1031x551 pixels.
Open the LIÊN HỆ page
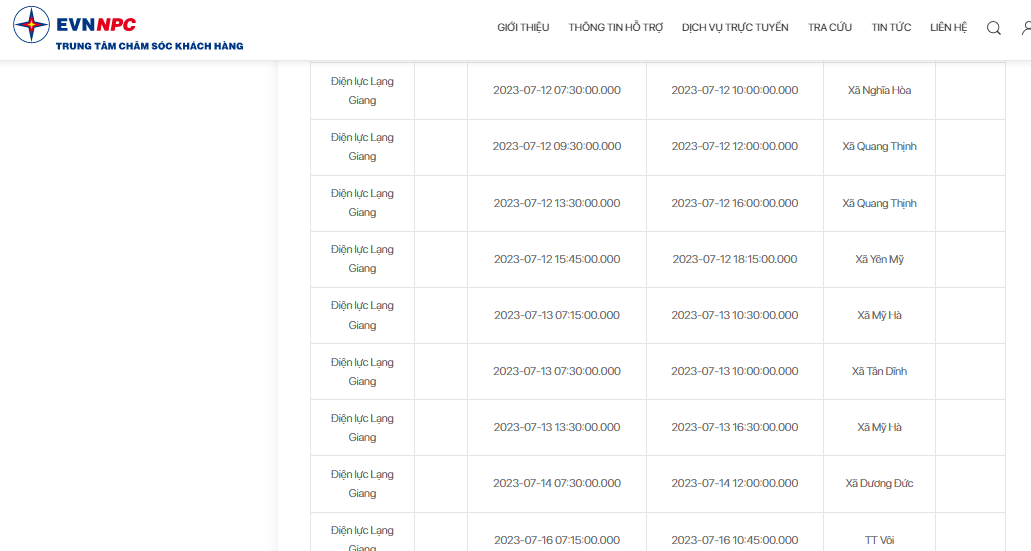point(948,27)
